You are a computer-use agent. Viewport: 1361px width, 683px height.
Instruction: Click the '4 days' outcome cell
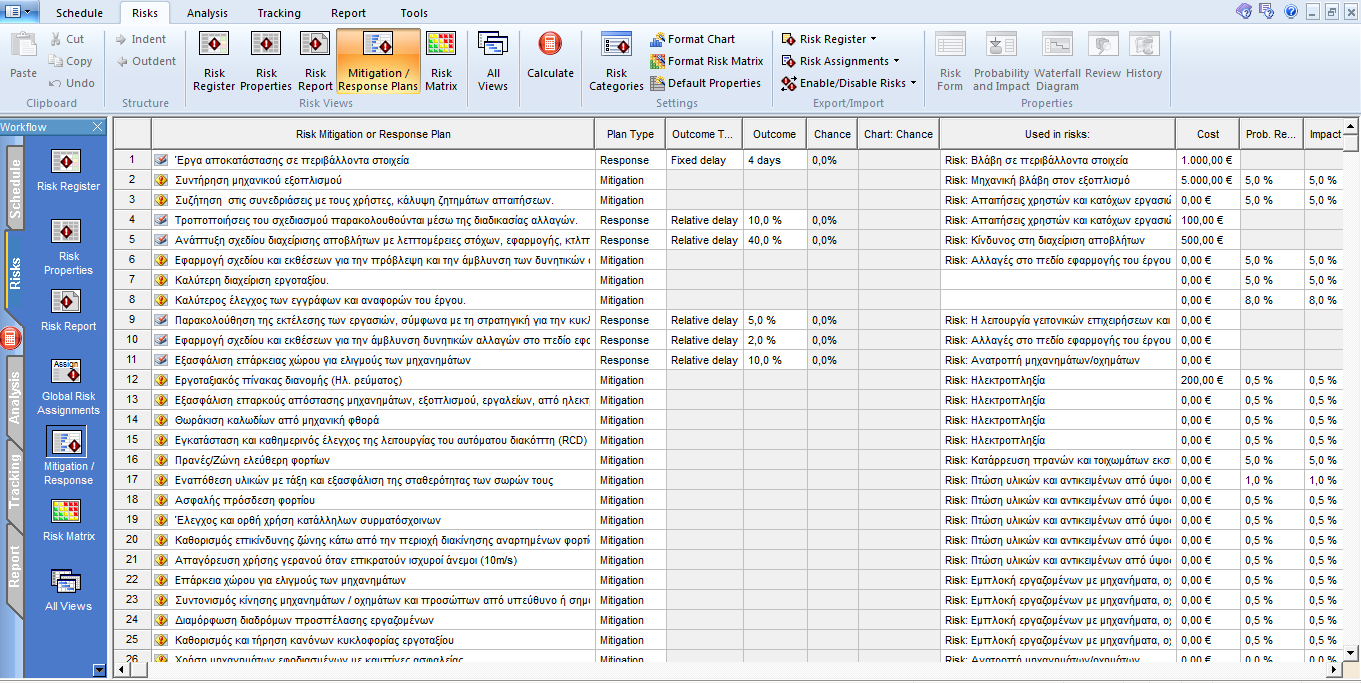click(x=774, y=160)
